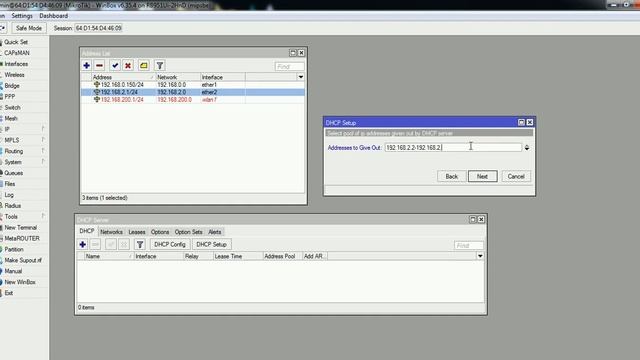This screenshot has width=640, height=360.
Task: Add new DHCP server with plus icon
Action: pyautogui.click(x=82, y=244)
